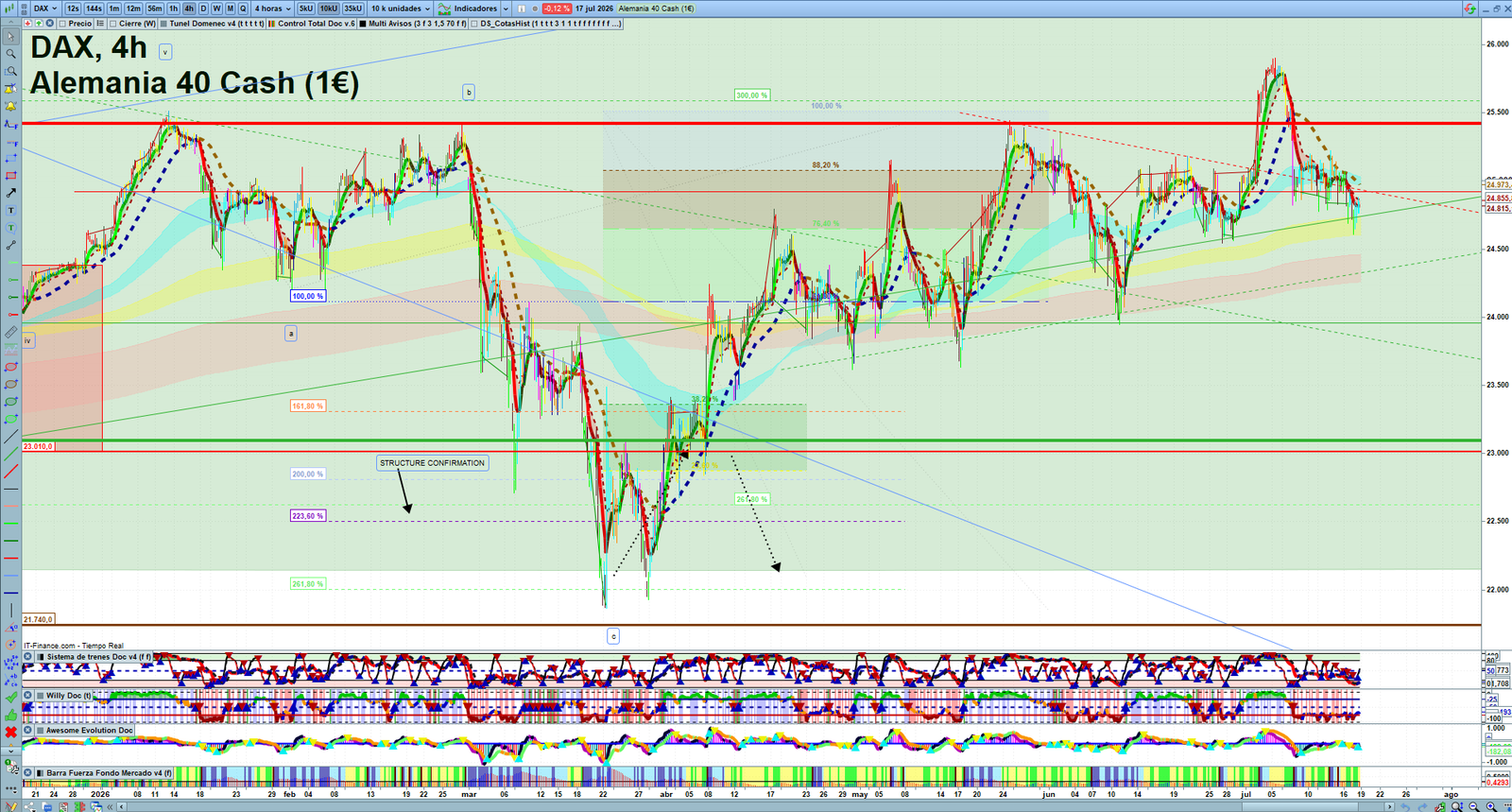1512x812 pixels.
Task: Close the Awesome Evolution Doc indicator
Action: tap(27, 730)
